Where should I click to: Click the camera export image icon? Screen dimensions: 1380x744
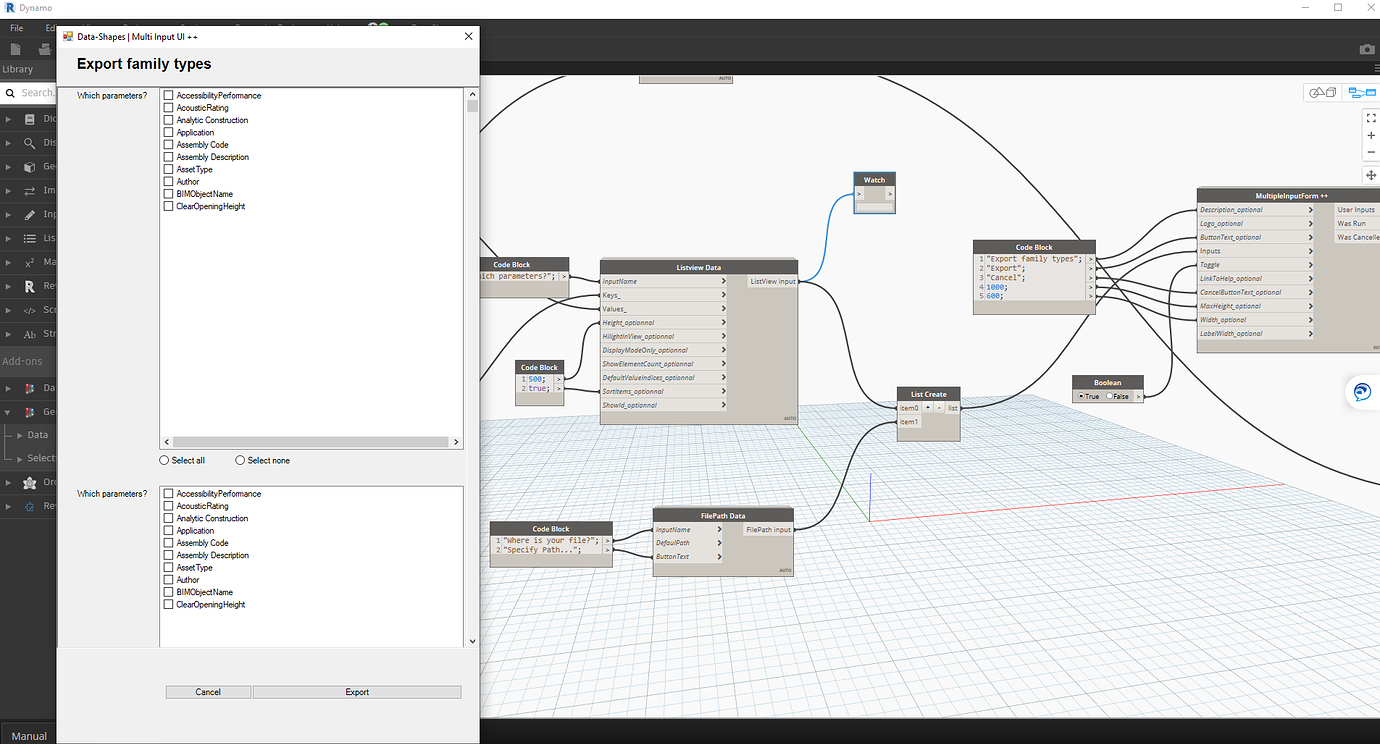tap(1366, 49)
